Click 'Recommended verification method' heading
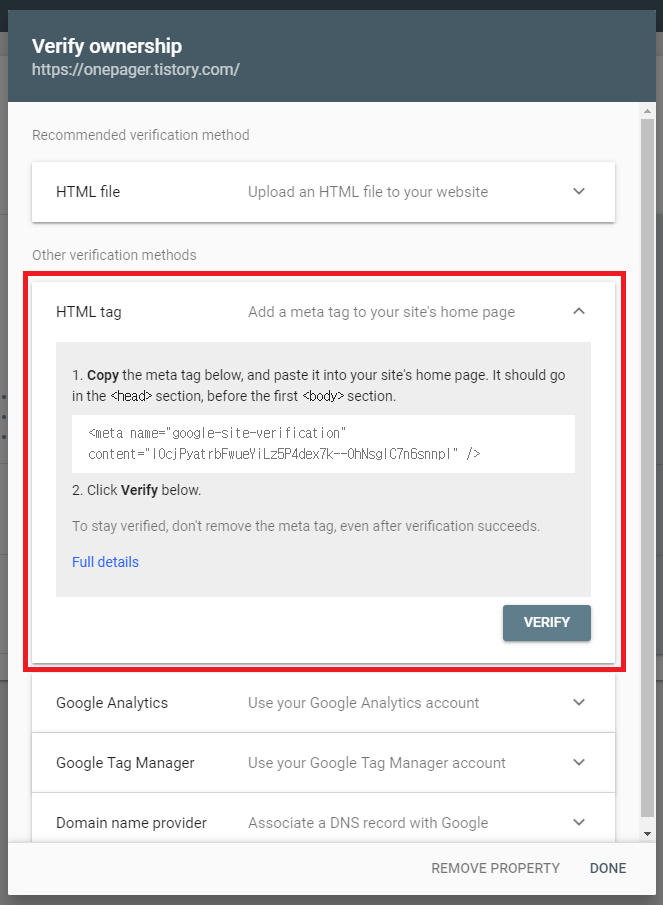The image size is (663, 905). coord(141,135)
